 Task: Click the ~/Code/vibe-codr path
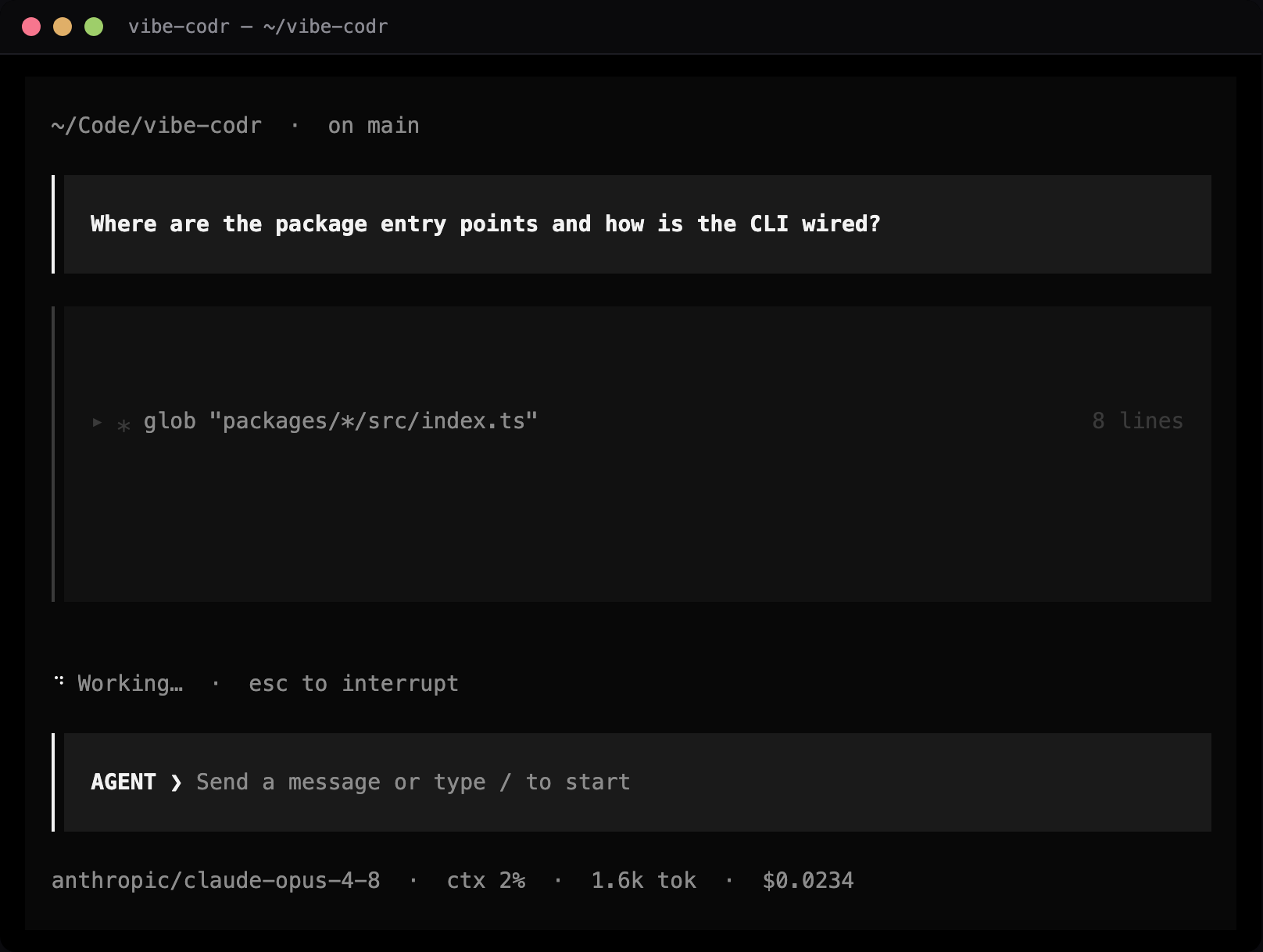point(156,126)
